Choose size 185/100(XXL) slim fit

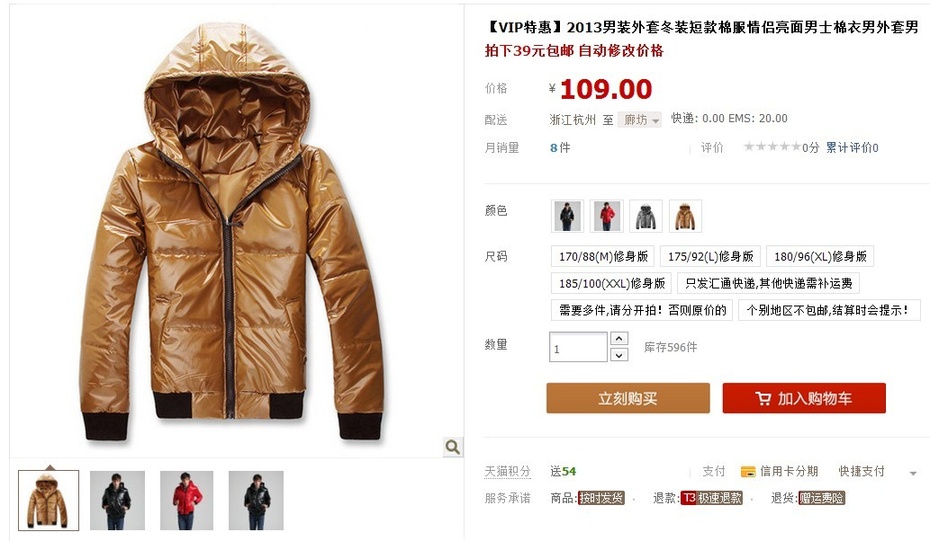pos(611,283)
